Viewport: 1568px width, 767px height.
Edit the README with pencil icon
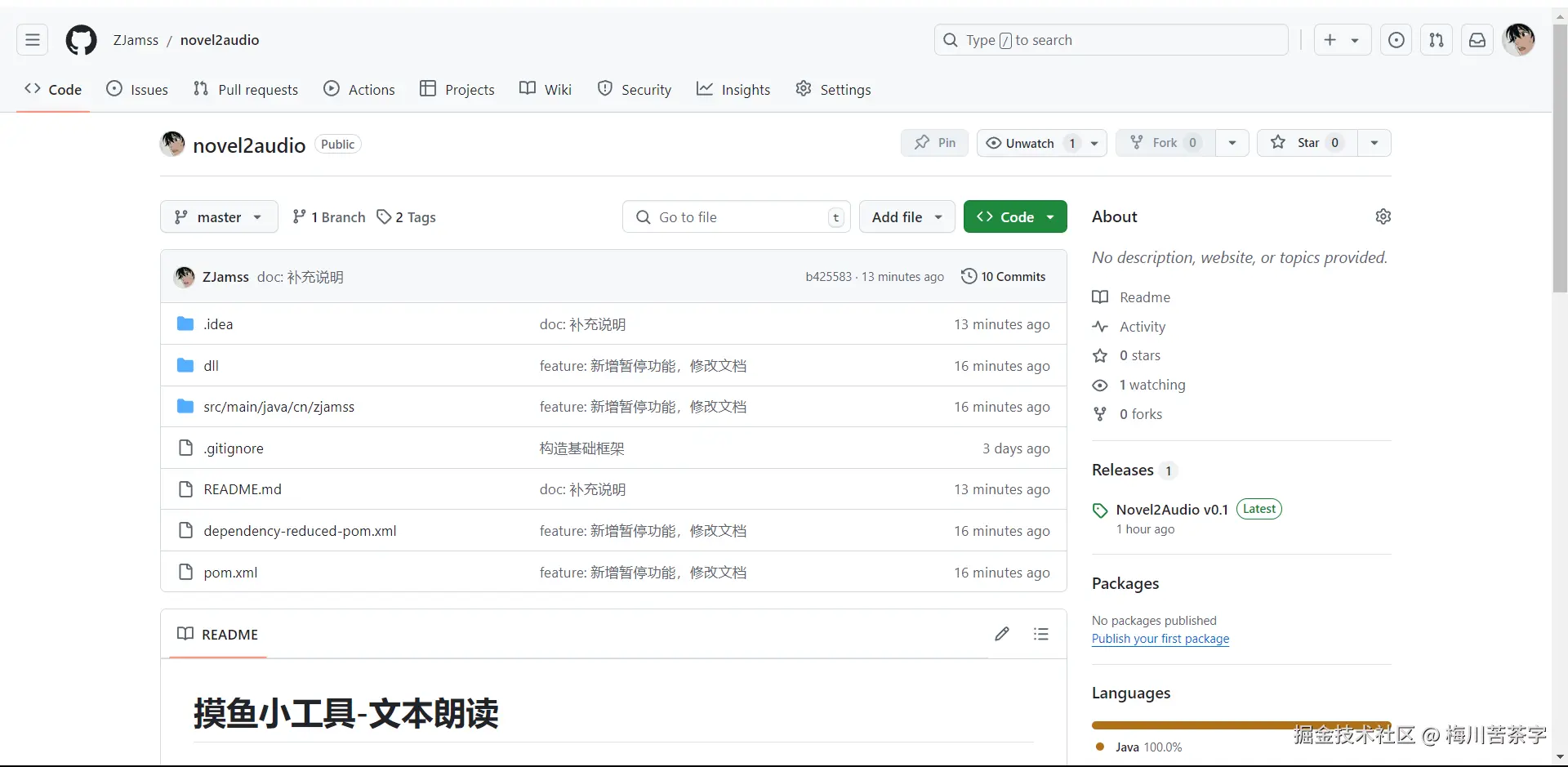click(1002, 634)
